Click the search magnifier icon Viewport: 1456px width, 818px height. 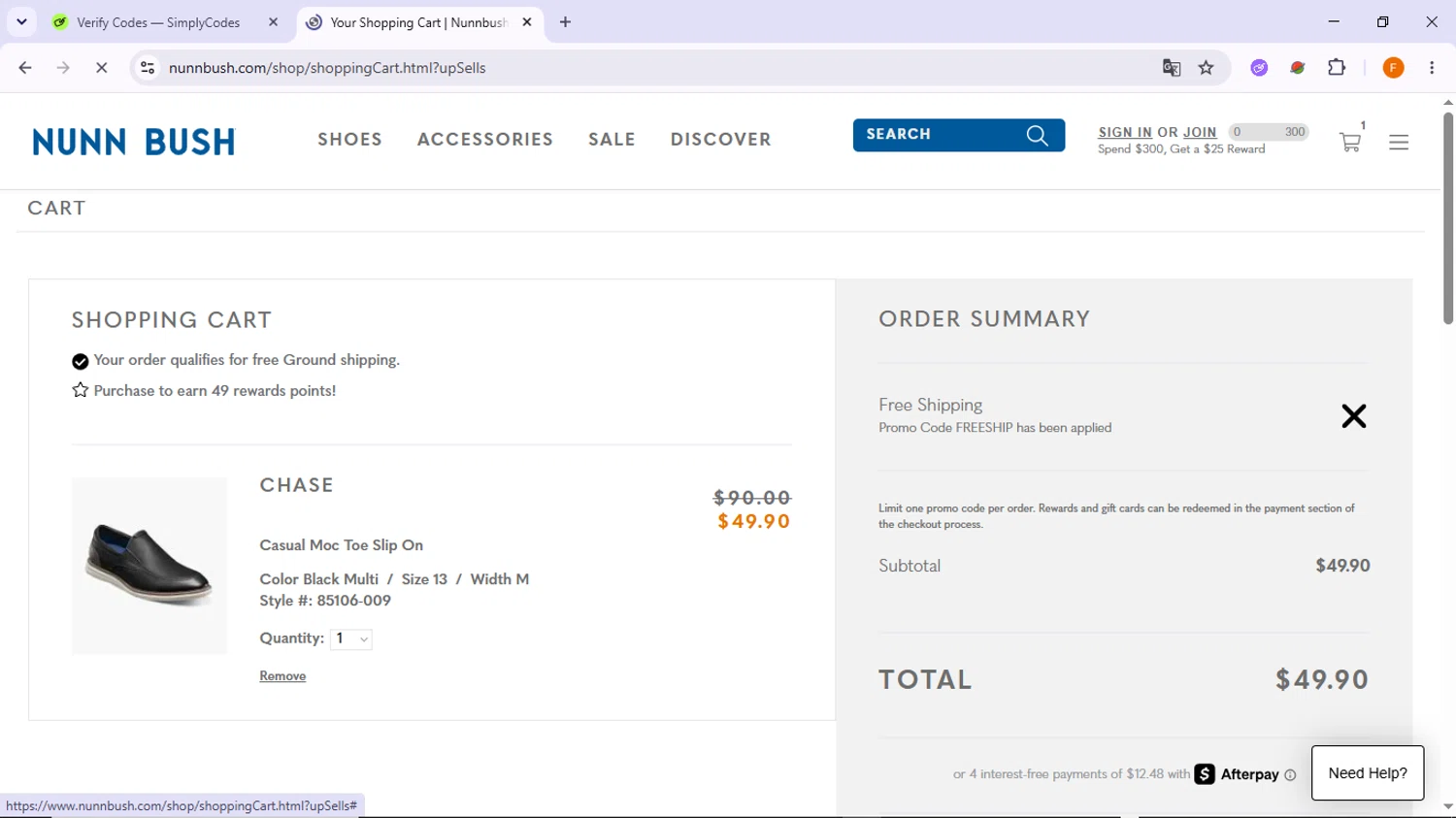tap(1038, 136)
